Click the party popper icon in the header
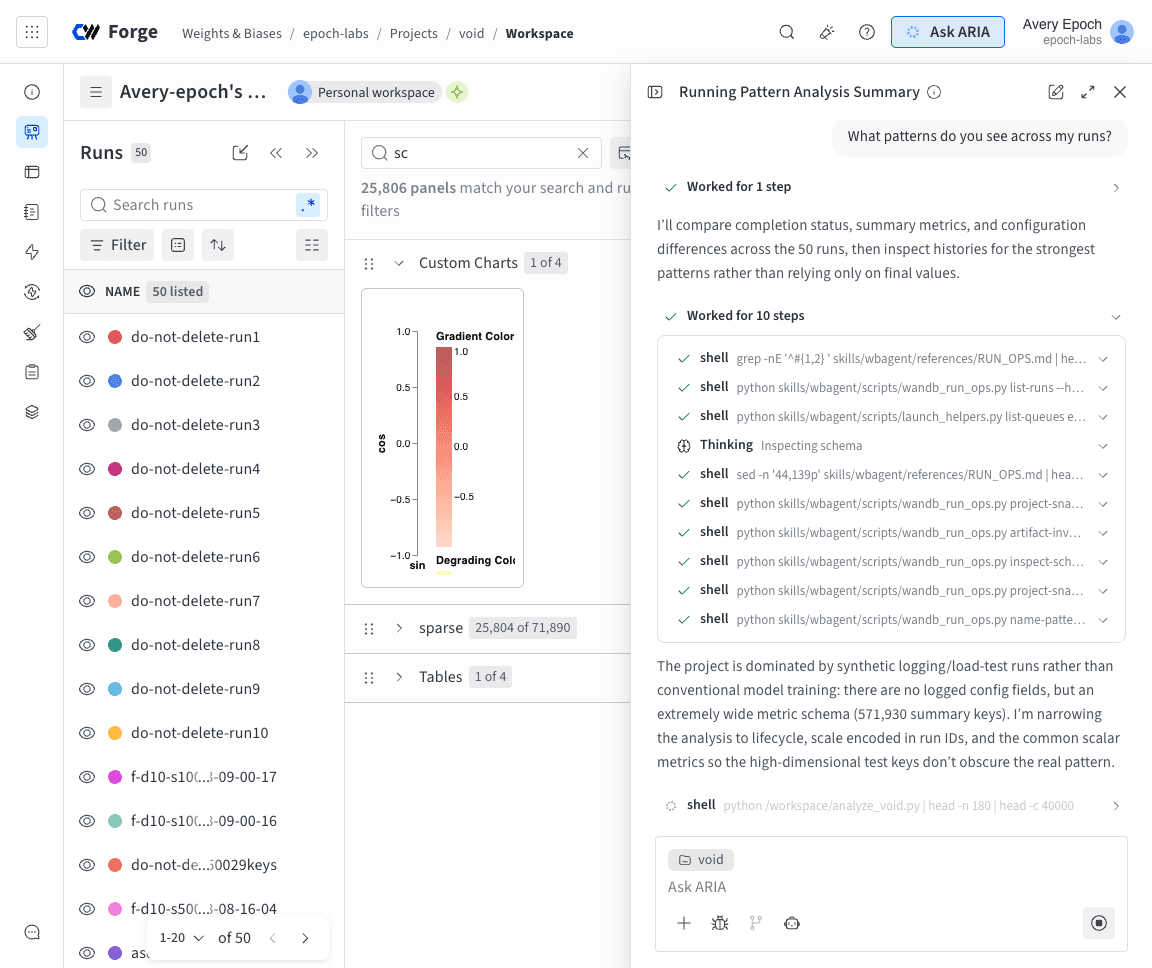The width and height of the screenshot is (1152, 968). point(827,32)
